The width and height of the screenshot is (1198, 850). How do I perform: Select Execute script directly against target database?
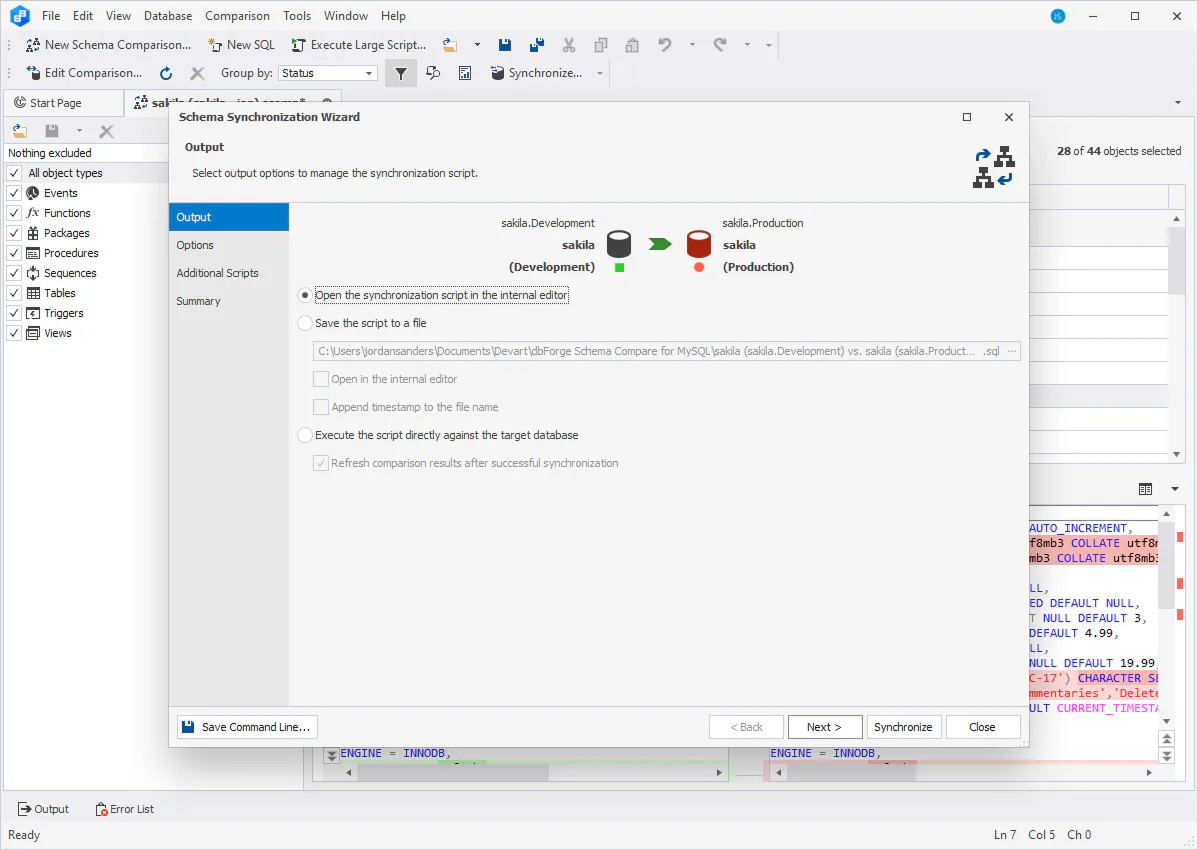coord(305,435)
